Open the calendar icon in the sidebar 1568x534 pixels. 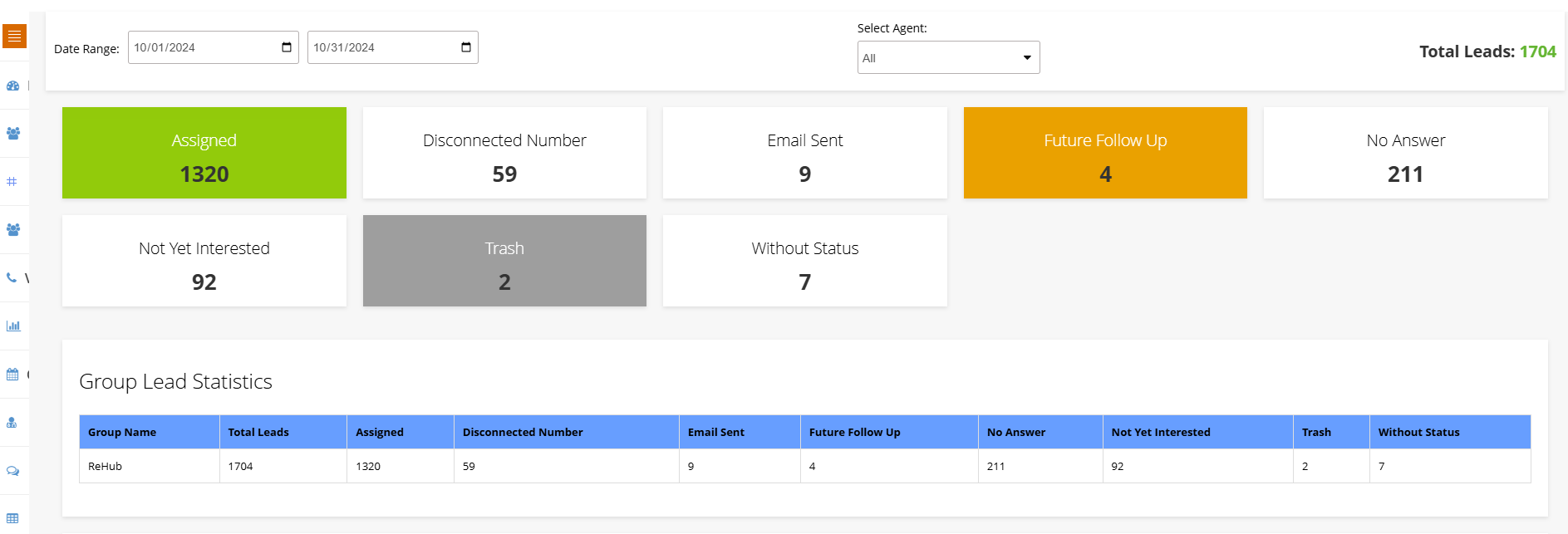[x=12, y=375]
